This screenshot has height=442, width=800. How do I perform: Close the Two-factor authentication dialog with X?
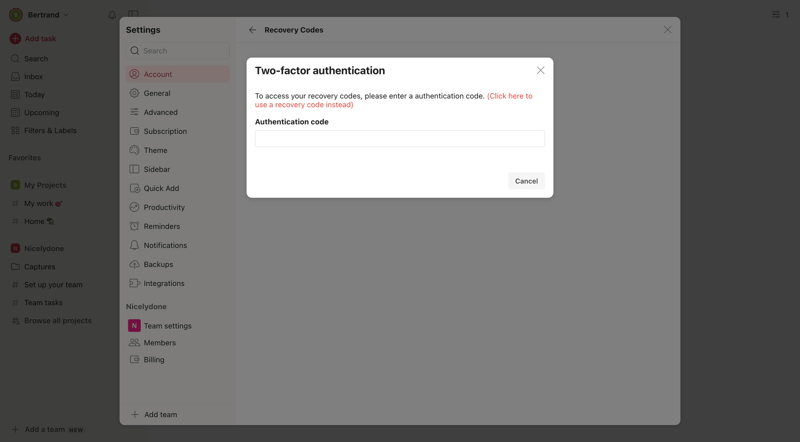pyautogui.click(x=540, y=70)
